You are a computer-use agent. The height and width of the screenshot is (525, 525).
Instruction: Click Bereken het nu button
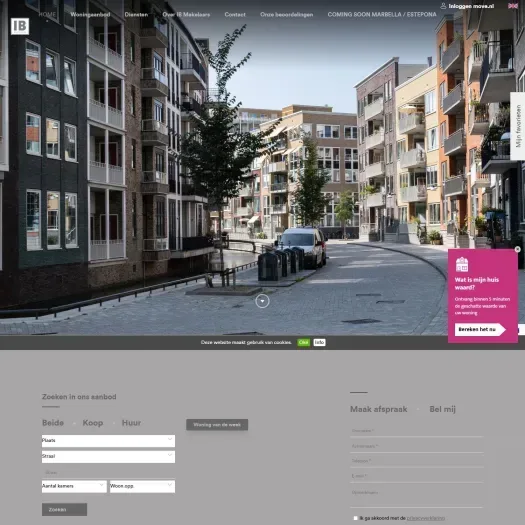480,329
